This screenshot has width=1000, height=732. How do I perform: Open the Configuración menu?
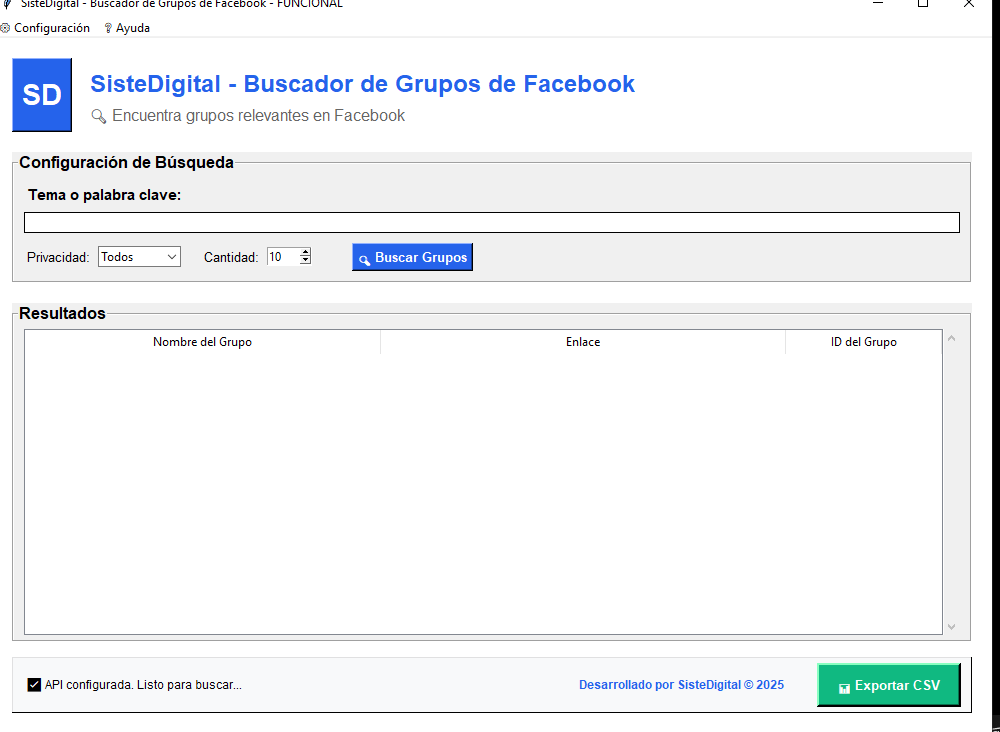tap(45, 28)
